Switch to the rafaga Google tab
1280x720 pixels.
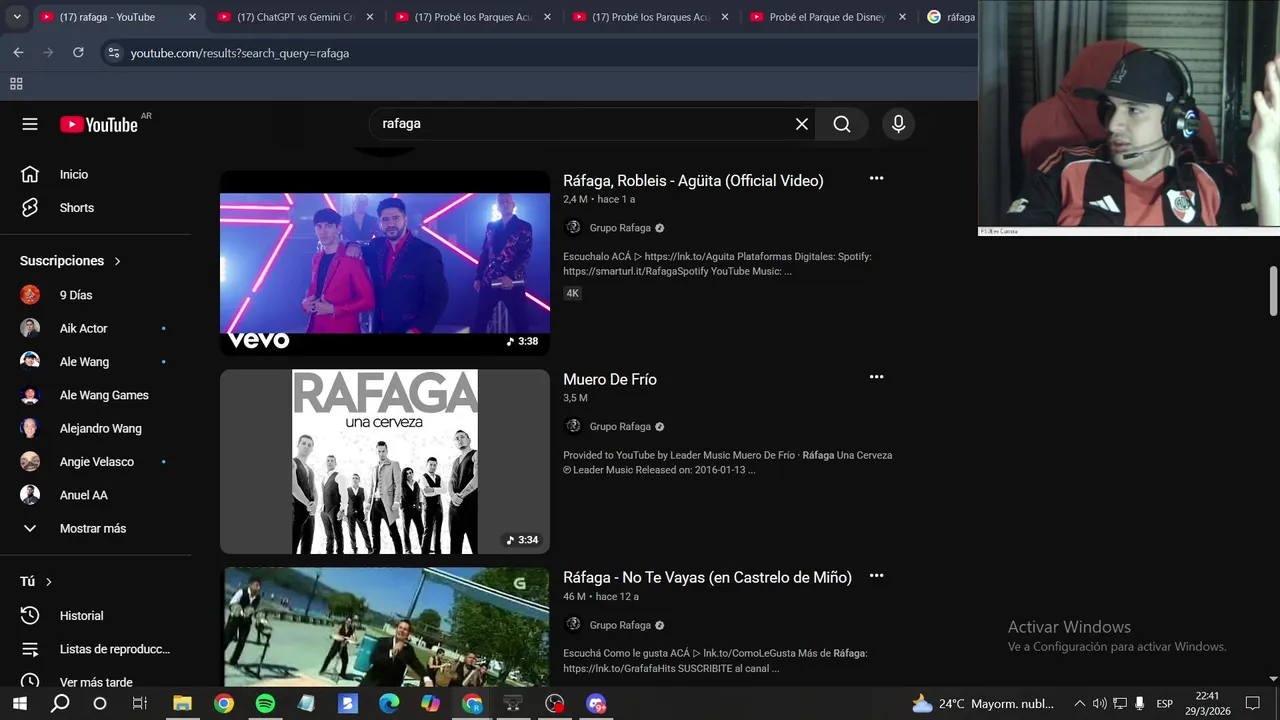coord(950,17)
